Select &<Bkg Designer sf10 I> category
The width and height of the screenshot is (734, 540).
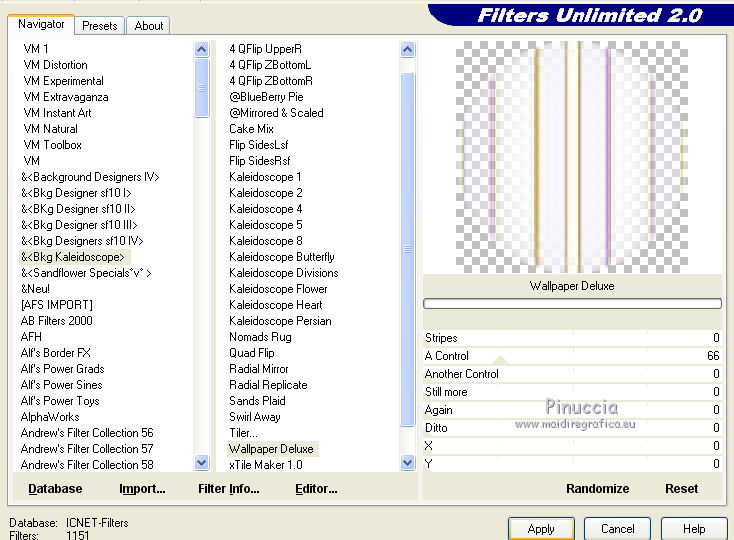76,193
